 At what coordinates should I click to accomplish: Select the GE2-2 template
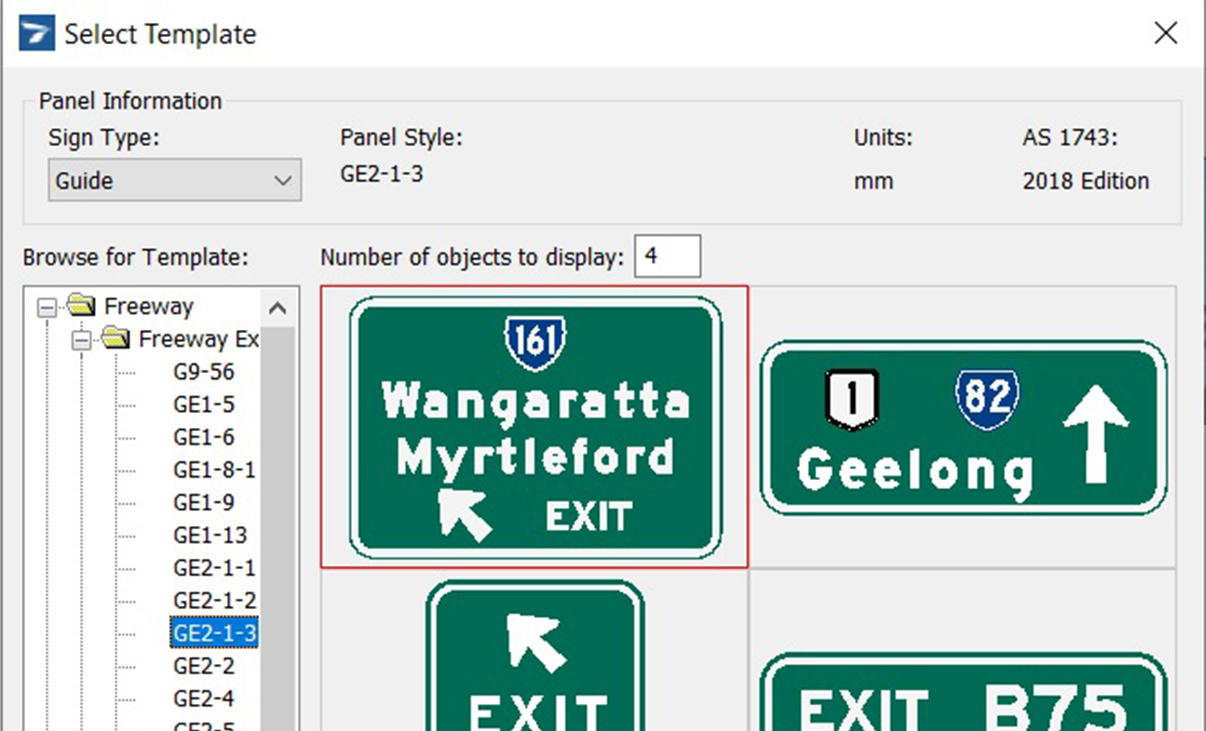point(207,665)
